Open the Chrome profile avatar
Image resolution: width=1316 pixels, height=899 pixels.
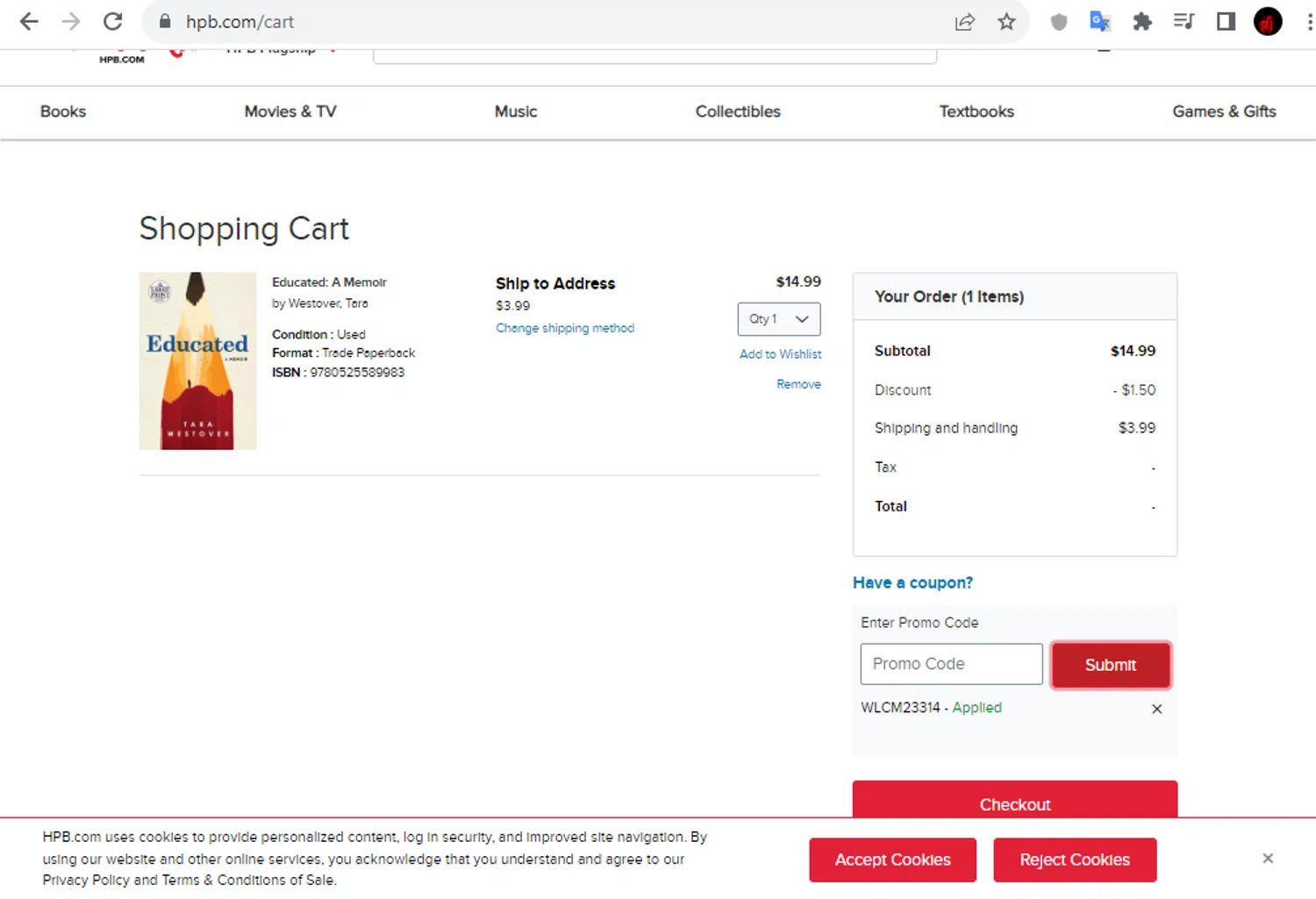[x=1268, y=22]
